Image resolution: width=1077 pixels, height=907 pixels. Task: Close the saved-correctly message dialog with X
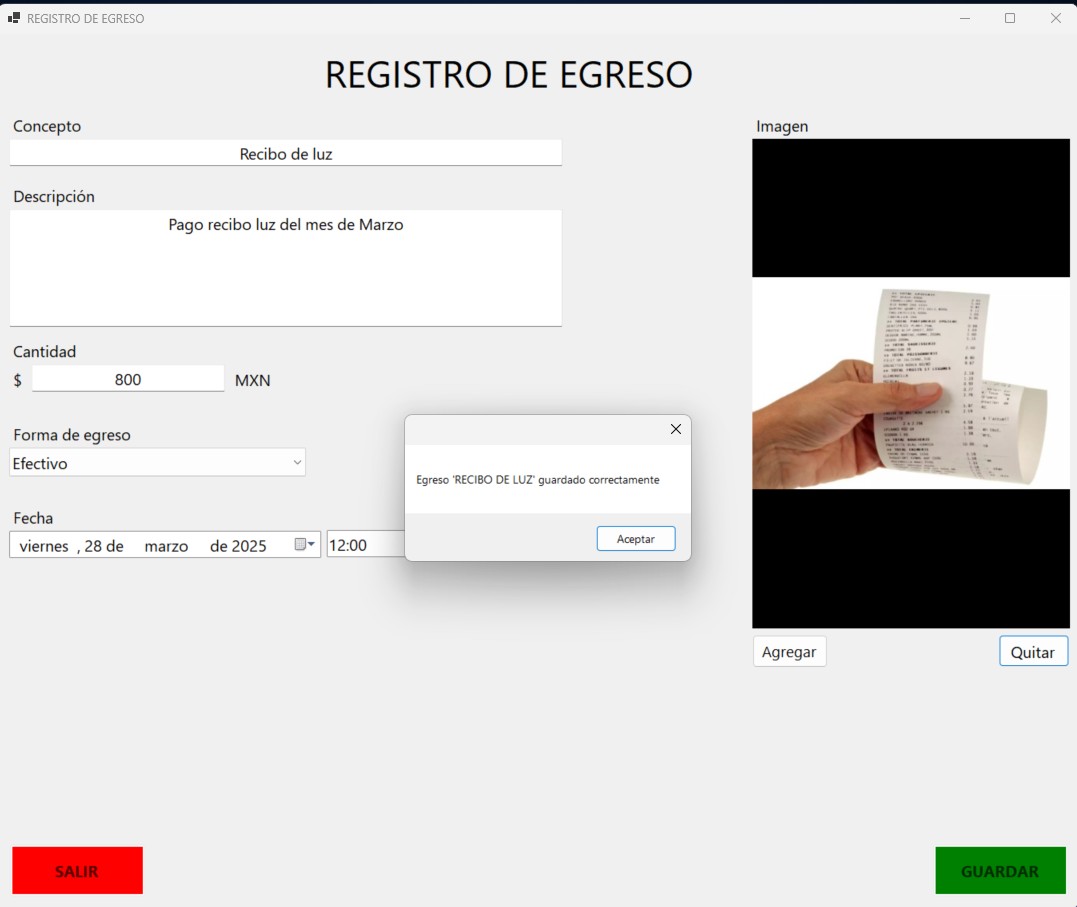coord(675,429)
